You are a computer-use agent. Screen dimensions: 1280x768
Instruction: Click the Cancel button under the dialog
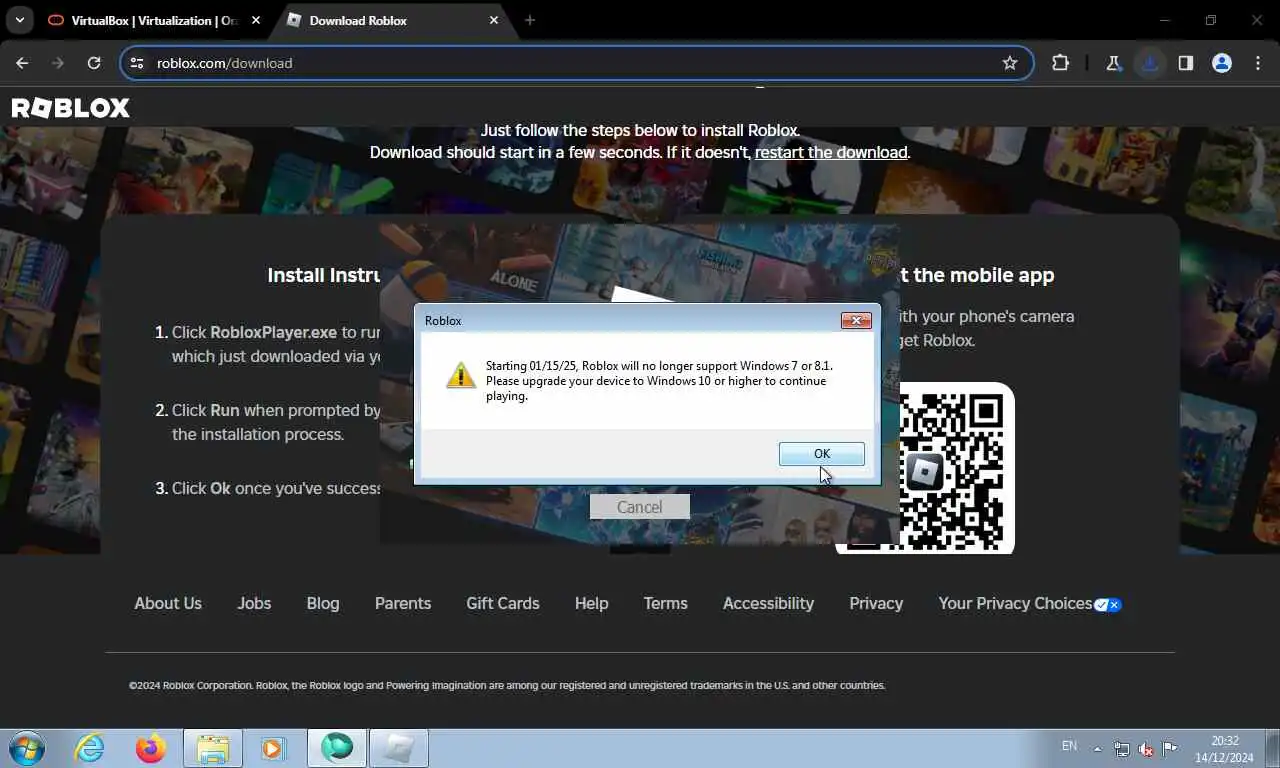coord(639,507)
